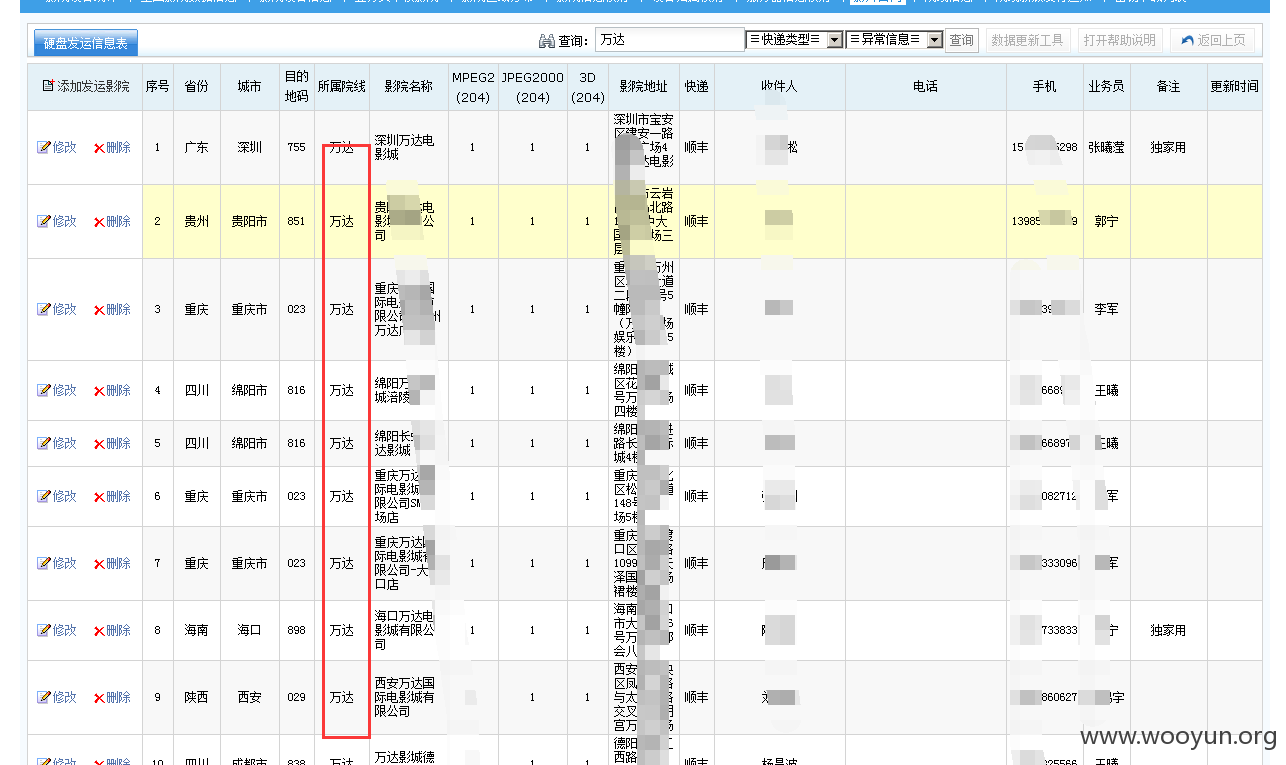
Task: Click the 快递 column header
Action: 696,87
